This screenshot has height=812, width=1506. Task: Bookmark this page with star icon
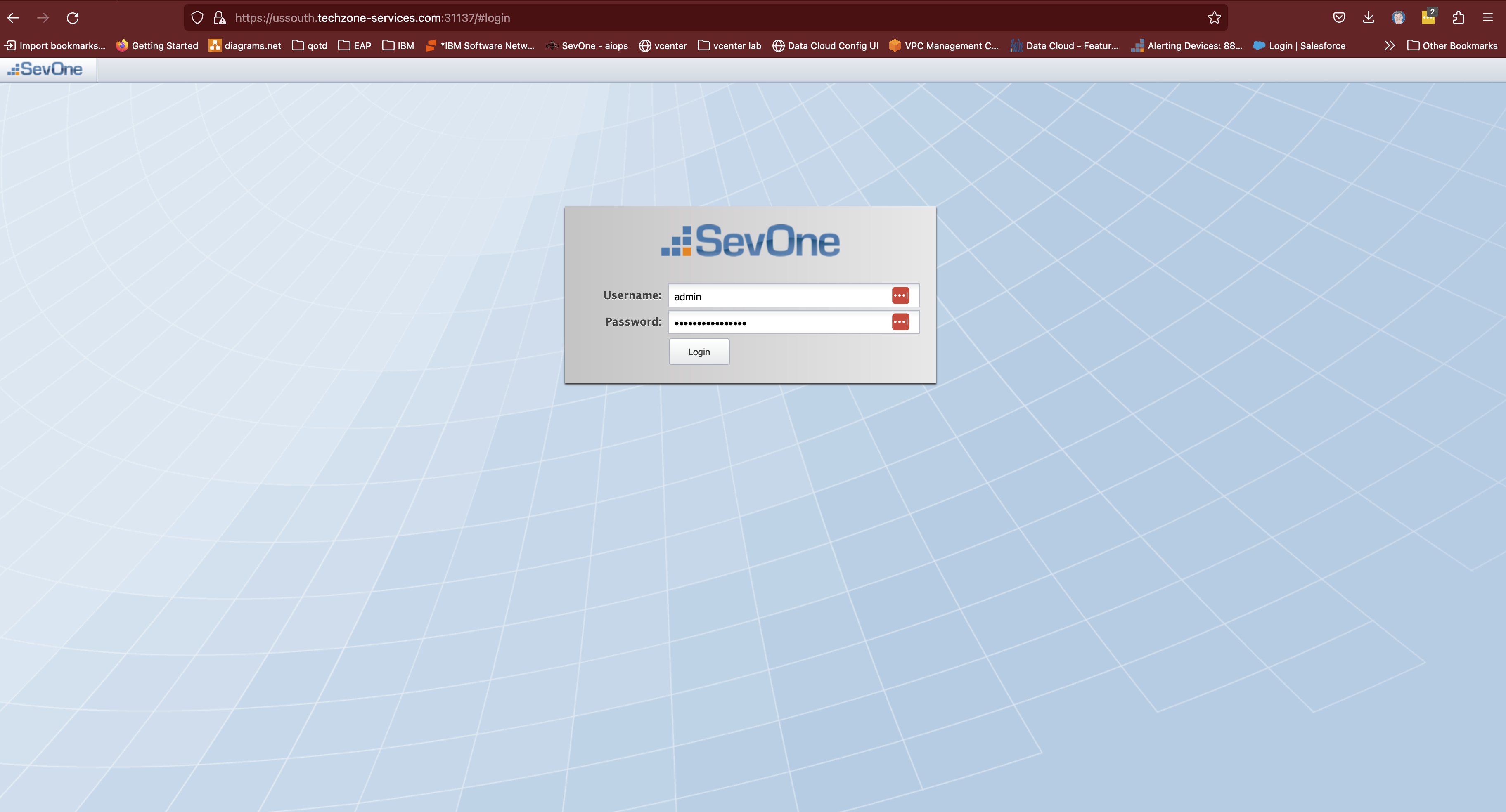(1214, 17)
